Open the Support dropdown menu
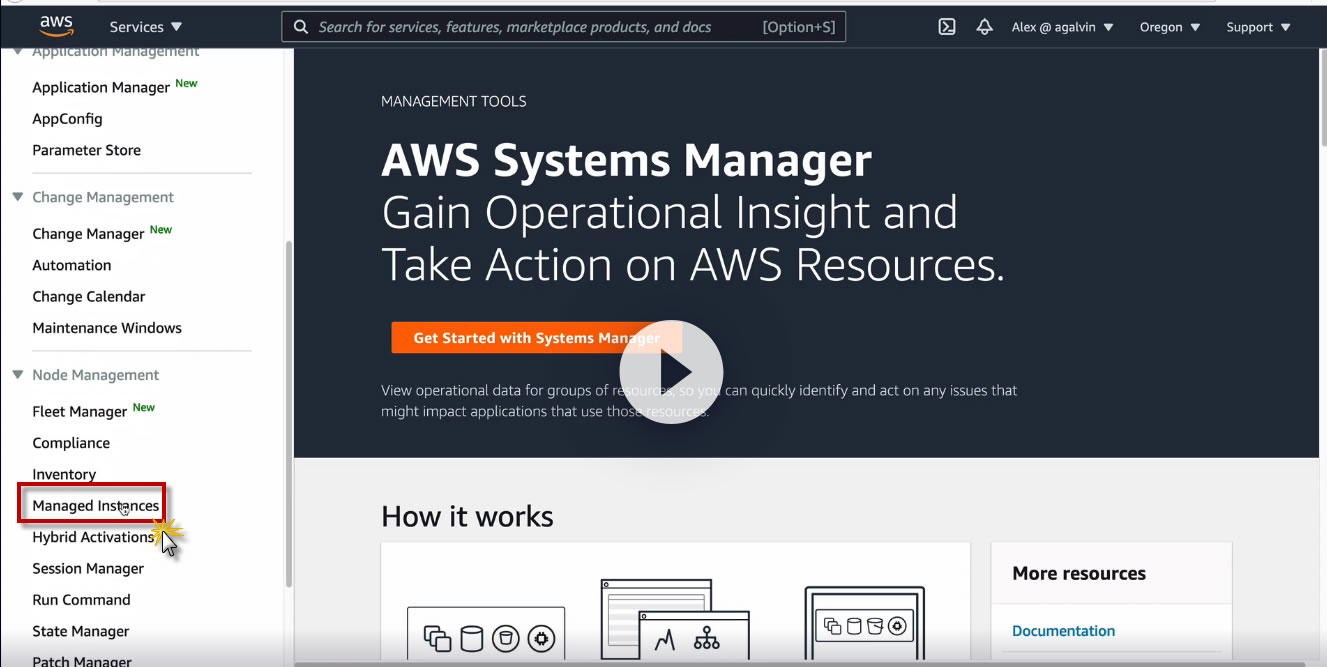This screenshot has height=667, width=1327. pyautogui.click(x=1258, y=27)
